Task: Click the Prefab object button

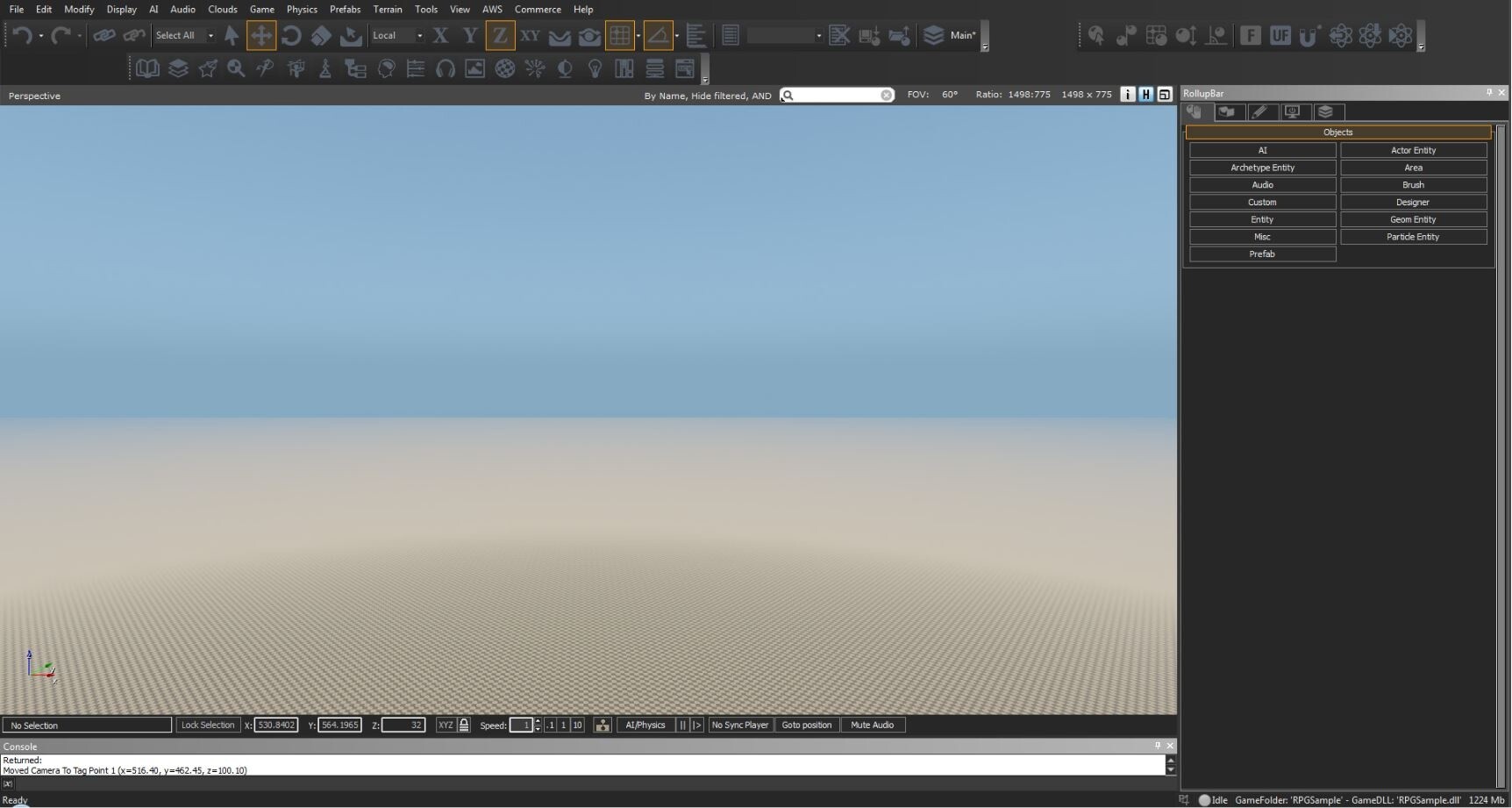Action: tap(1262, 254)
